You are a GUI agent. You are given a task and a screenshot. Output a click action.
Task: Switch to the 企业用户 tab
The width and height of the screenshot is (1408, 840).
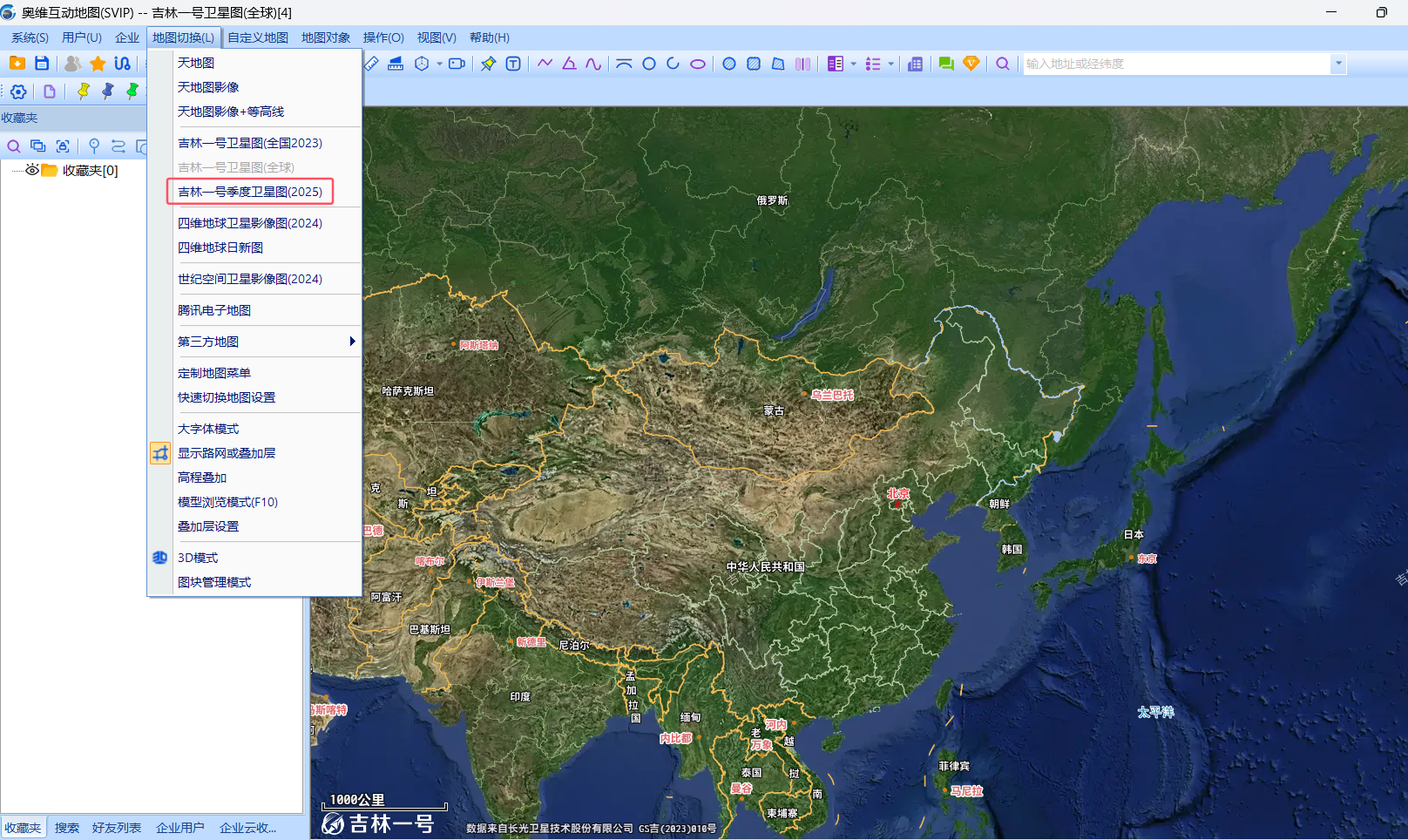click(x=180, y=828)
